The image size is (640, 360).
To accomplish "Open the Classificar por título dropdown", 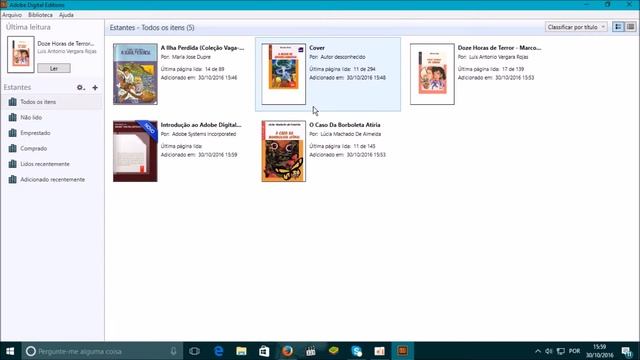I will click(576, 27).
